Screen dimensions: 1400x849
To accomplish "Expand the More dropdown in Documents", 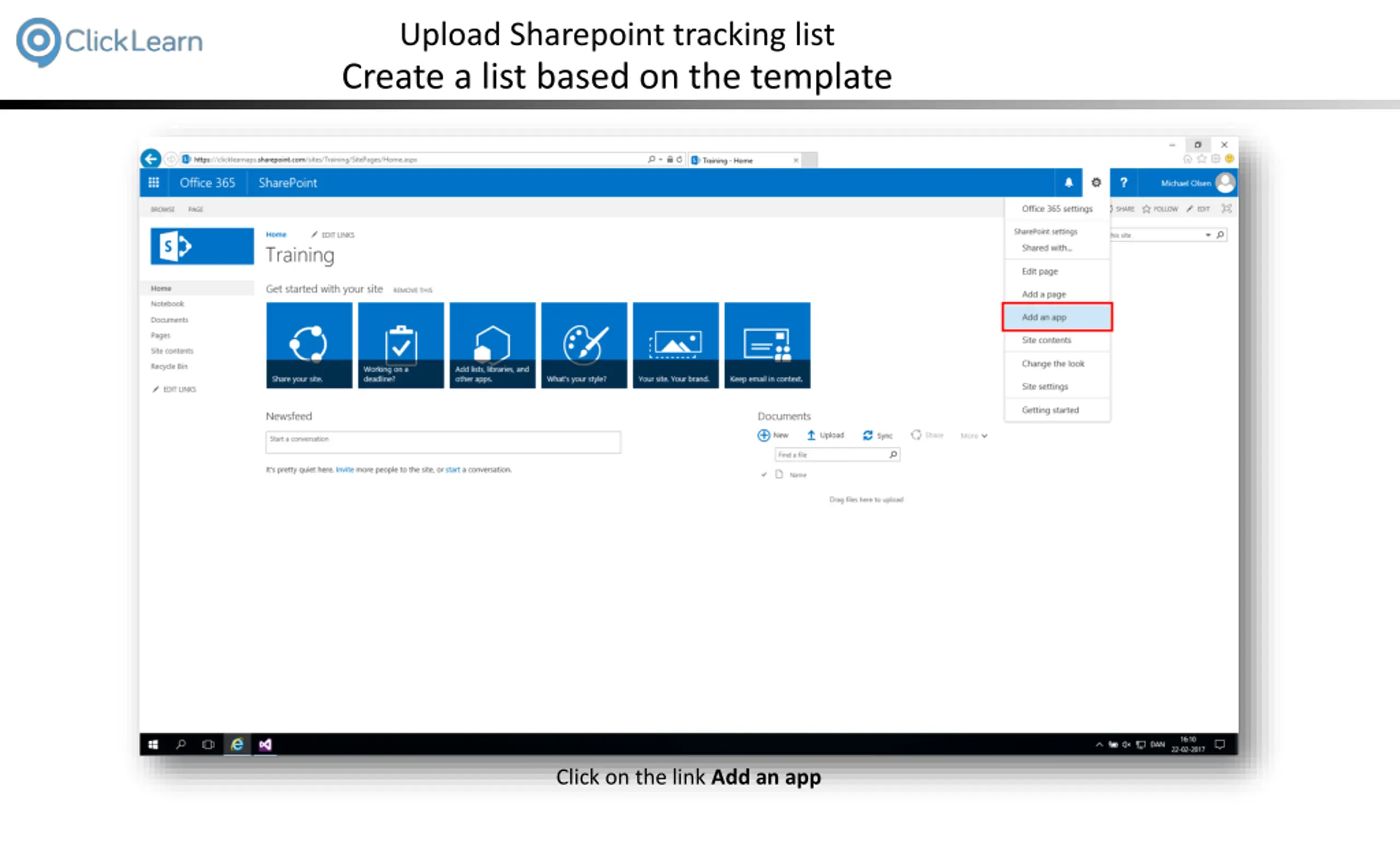I will coord(974,436).
